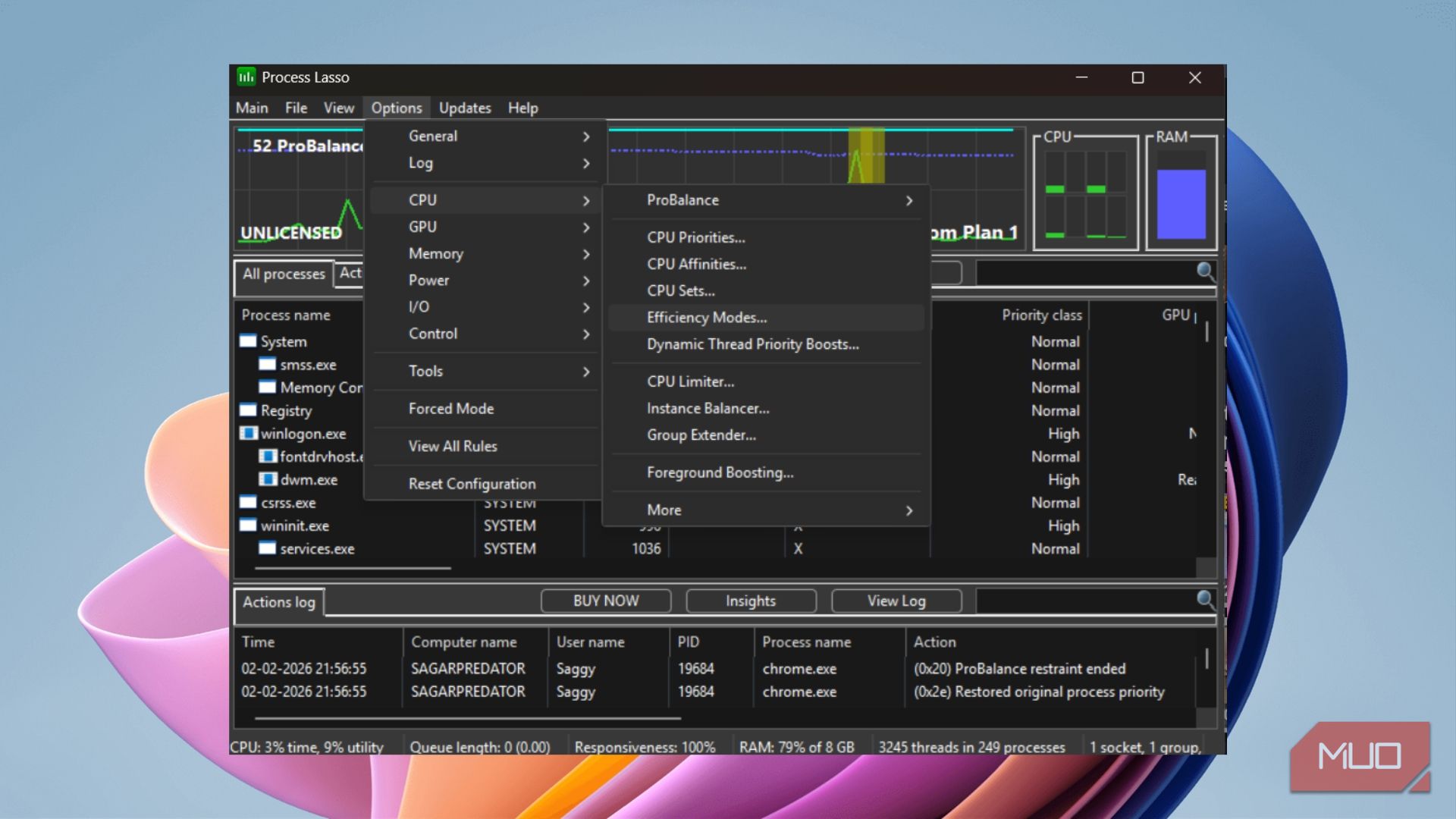Image resolution: width=1456 pixels, height=819 pixels.
Task: Open the GPU submenu
Action: [485, 227]
